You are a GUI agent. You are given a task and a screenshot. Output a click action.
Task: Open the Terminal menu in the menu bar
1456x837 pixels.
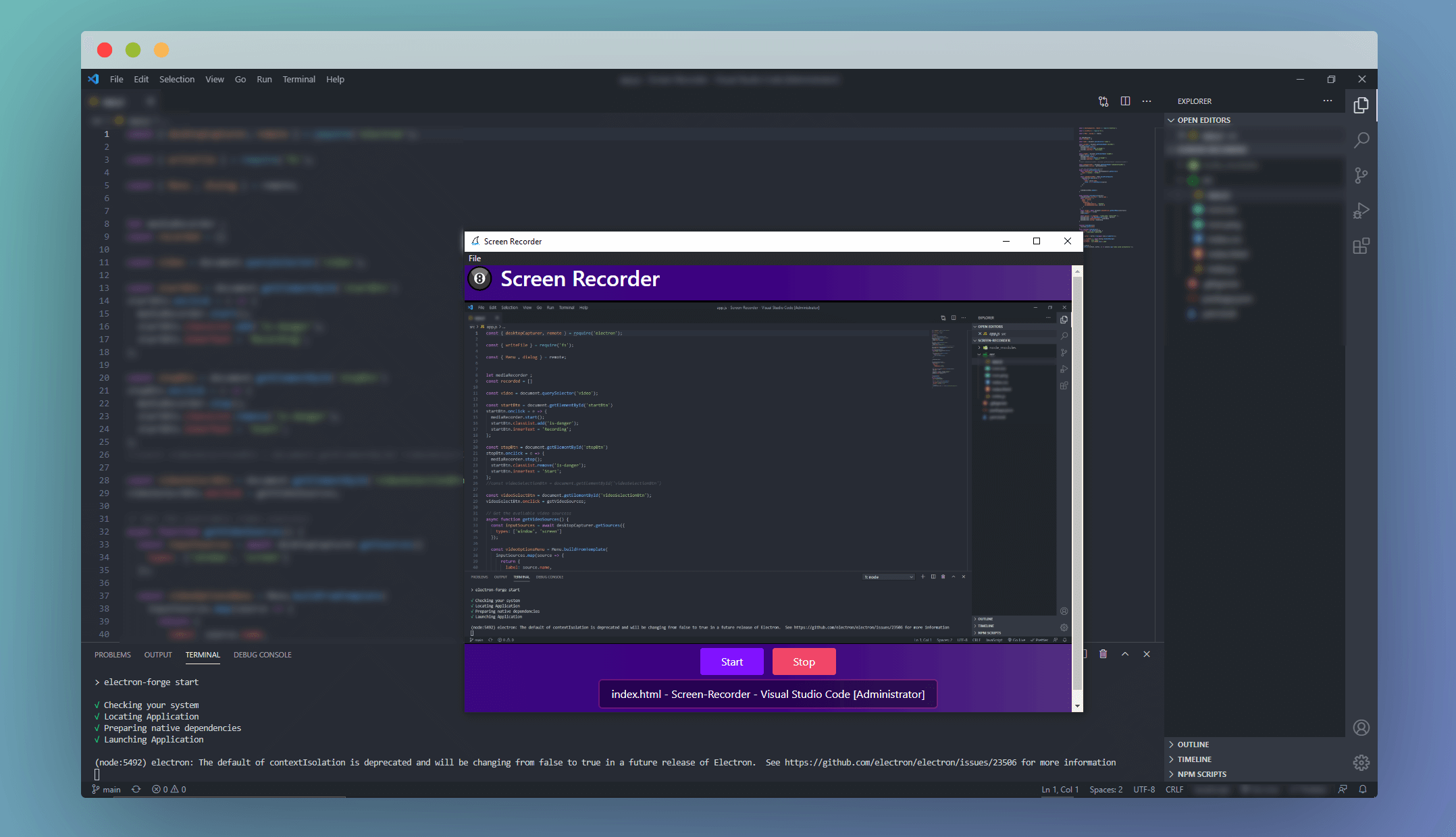coord(298,79)
